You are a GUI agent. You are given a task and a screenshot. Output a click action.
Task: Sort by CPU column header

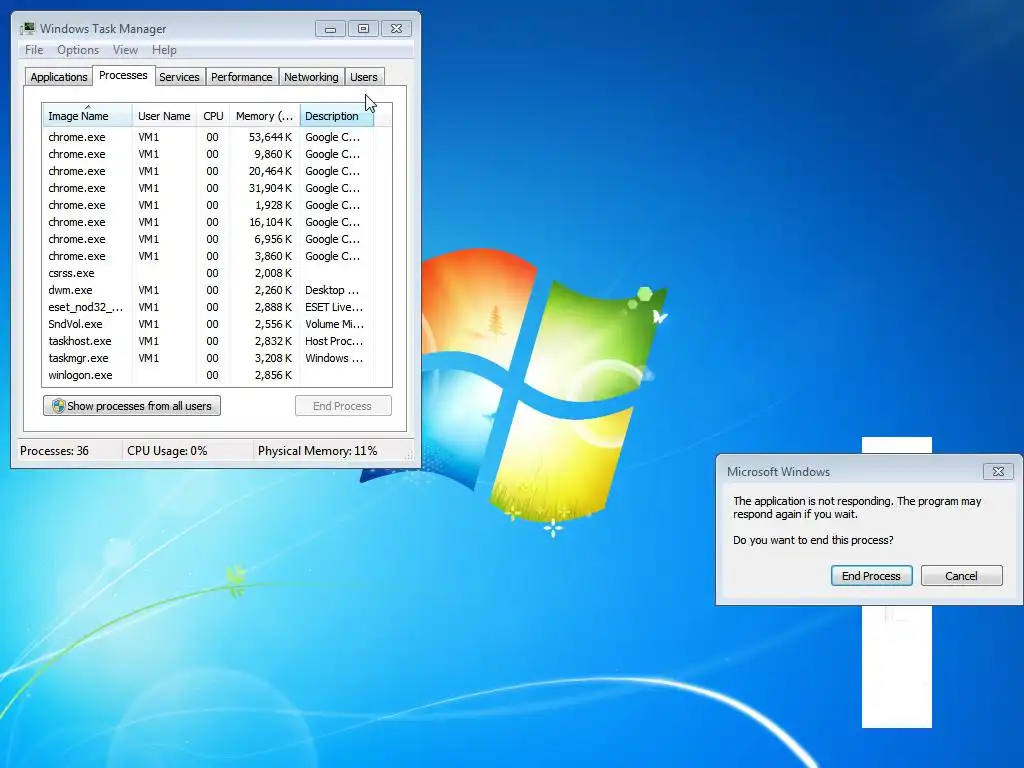click(x=213, y=116)
